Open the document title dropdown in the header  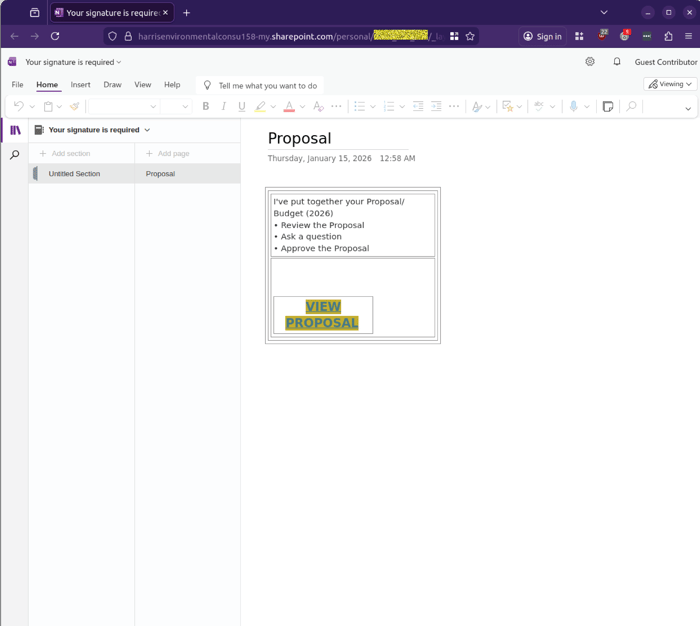click(73, 62)
